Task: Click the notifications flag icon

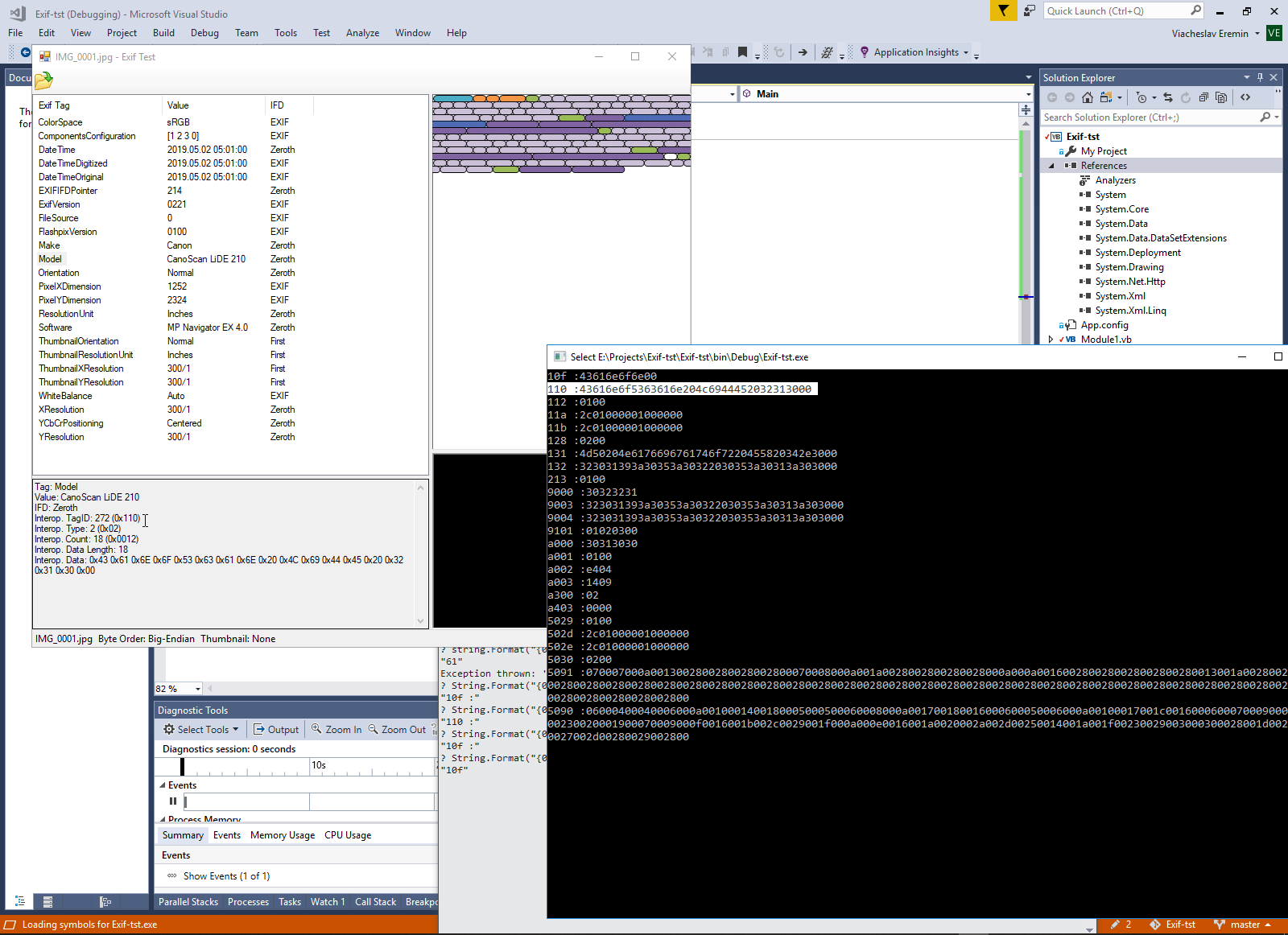Action: (x=1003, y=10)
